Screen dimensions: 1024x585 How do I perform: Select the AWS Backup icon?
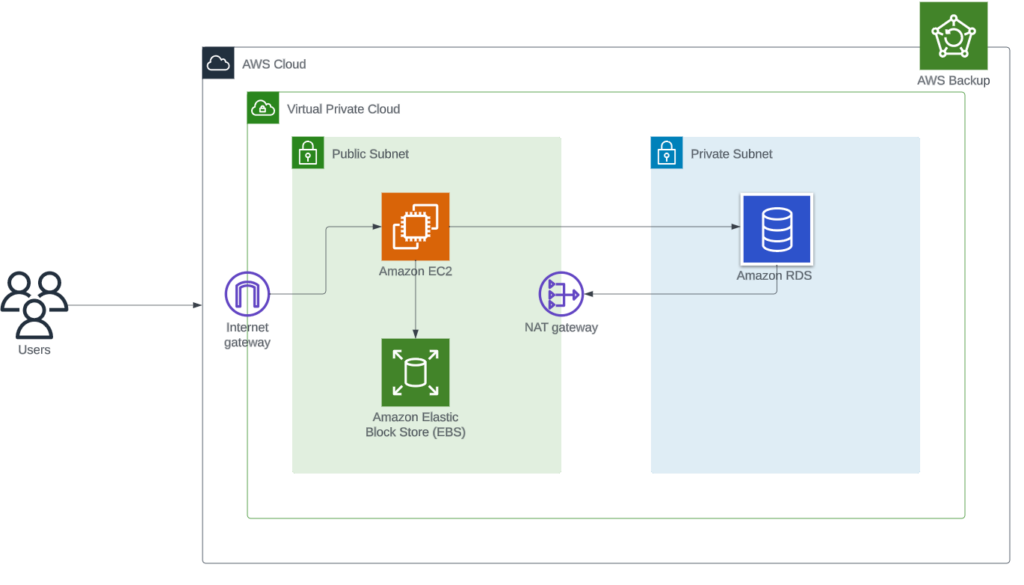click(953, 36)
